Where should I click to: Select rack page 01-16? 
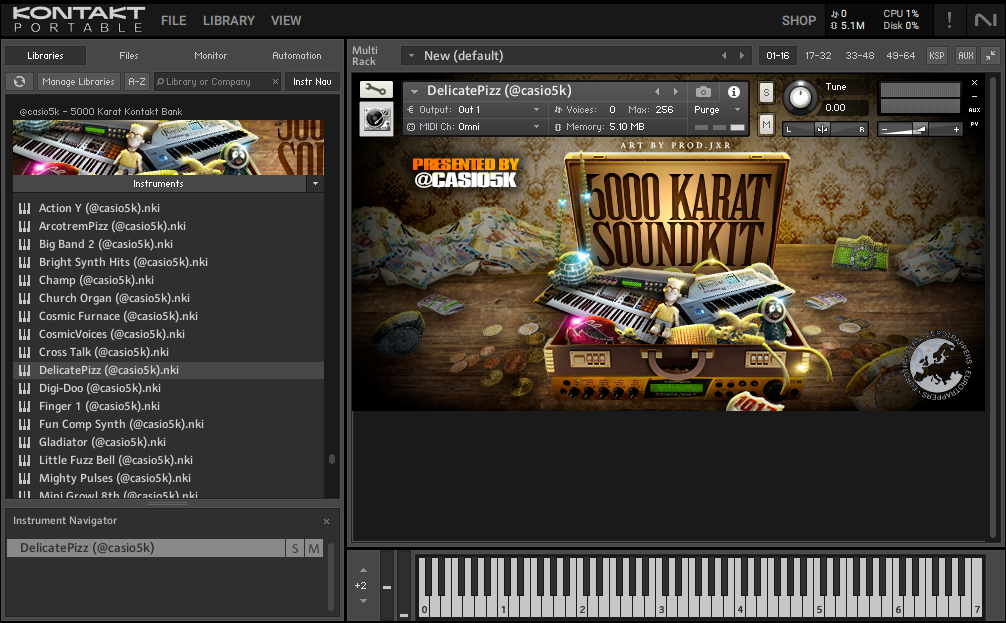coord(778,56)
